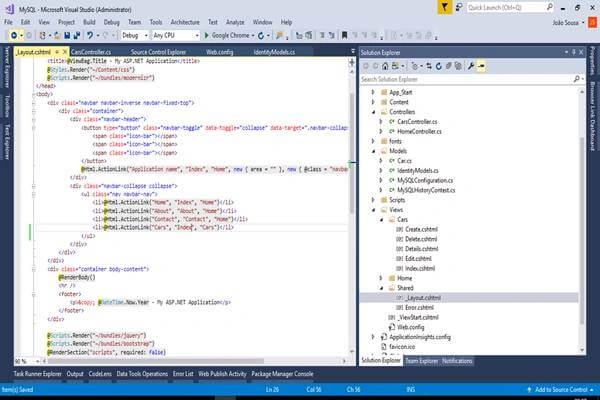Viewport: 600px width, 400px height.
Task: Click the Undo arrow in toolbar
Action: (90, 35)
